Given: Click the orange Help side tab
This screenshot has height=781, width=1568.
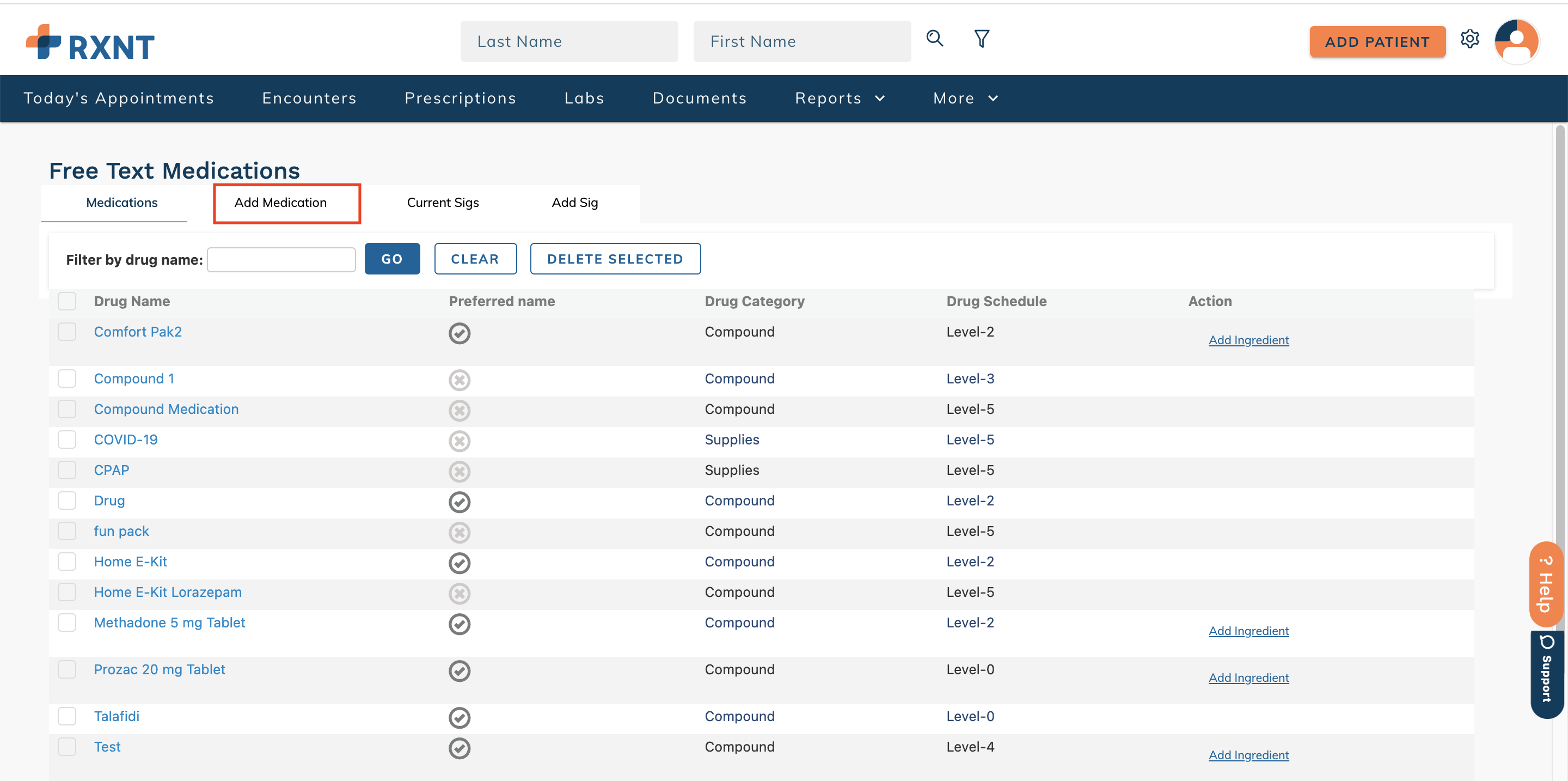Looking at the screenshot, I should [1546, 584].
